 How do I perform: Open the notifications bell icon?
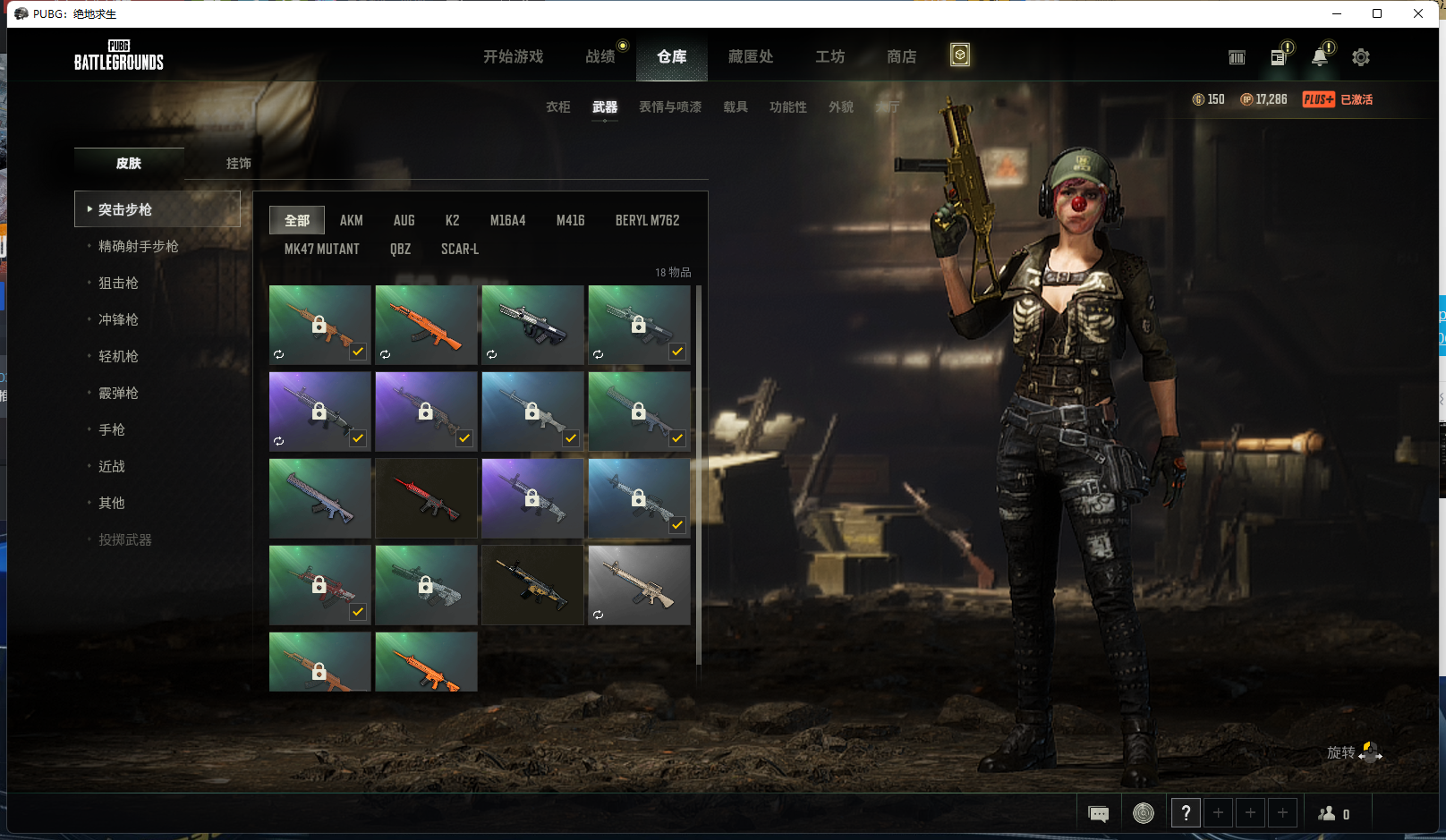click(x=1321, y=55)
